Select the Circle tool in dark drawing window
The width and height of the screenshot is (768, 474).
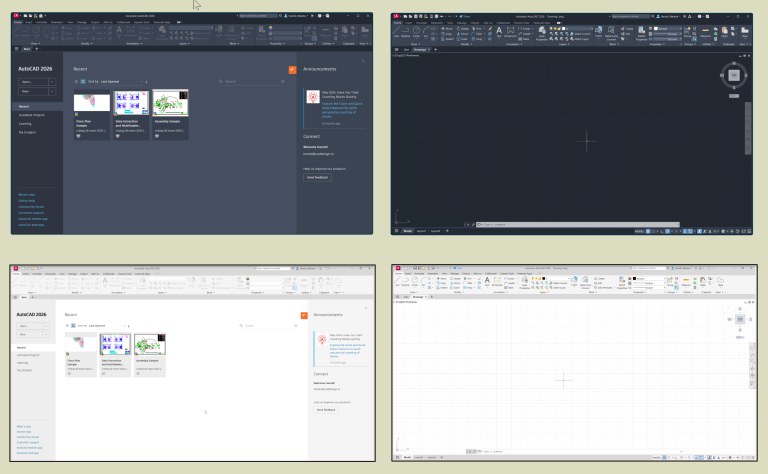(416, 31)
